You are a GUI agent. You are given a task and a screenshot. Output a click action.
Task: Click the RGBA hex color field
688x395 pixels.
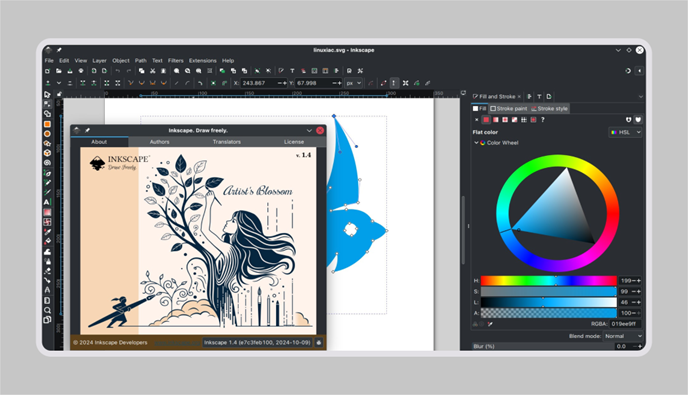(x=625, y=324)
